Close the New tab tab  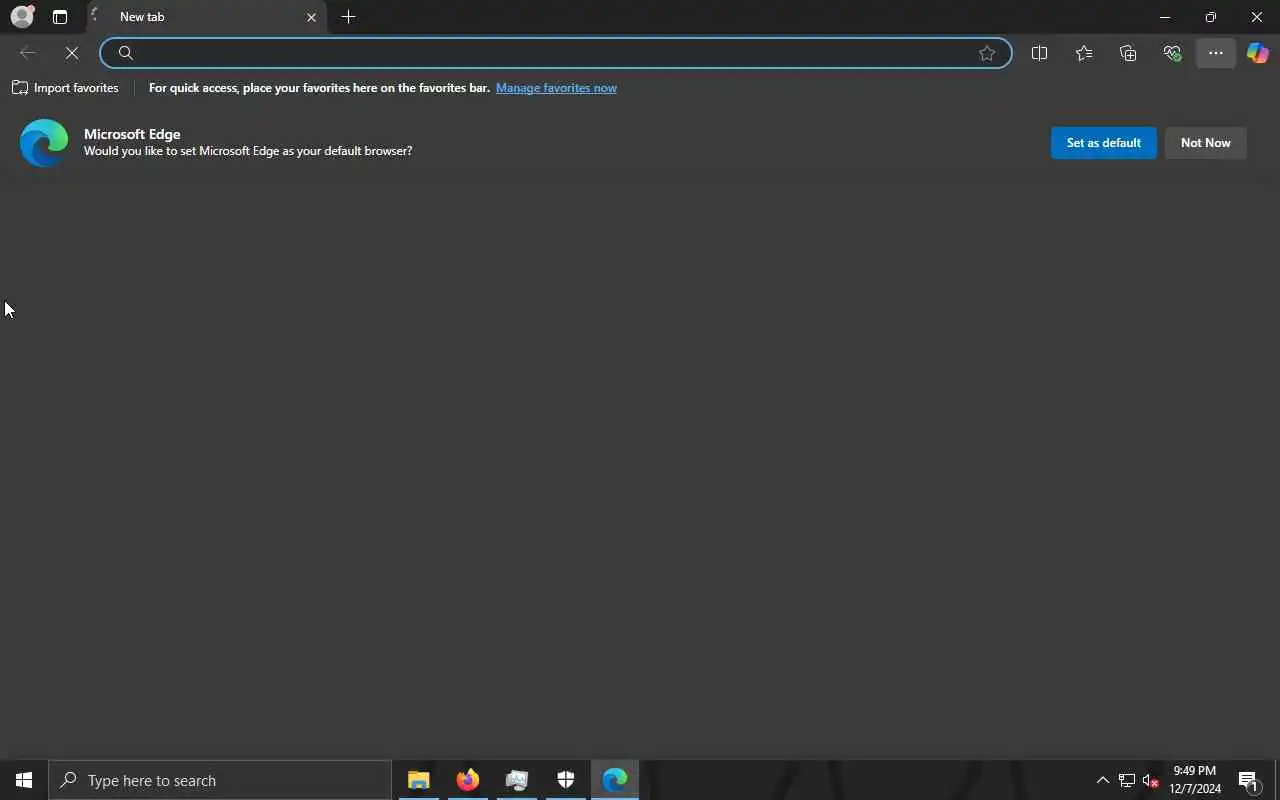311,17
